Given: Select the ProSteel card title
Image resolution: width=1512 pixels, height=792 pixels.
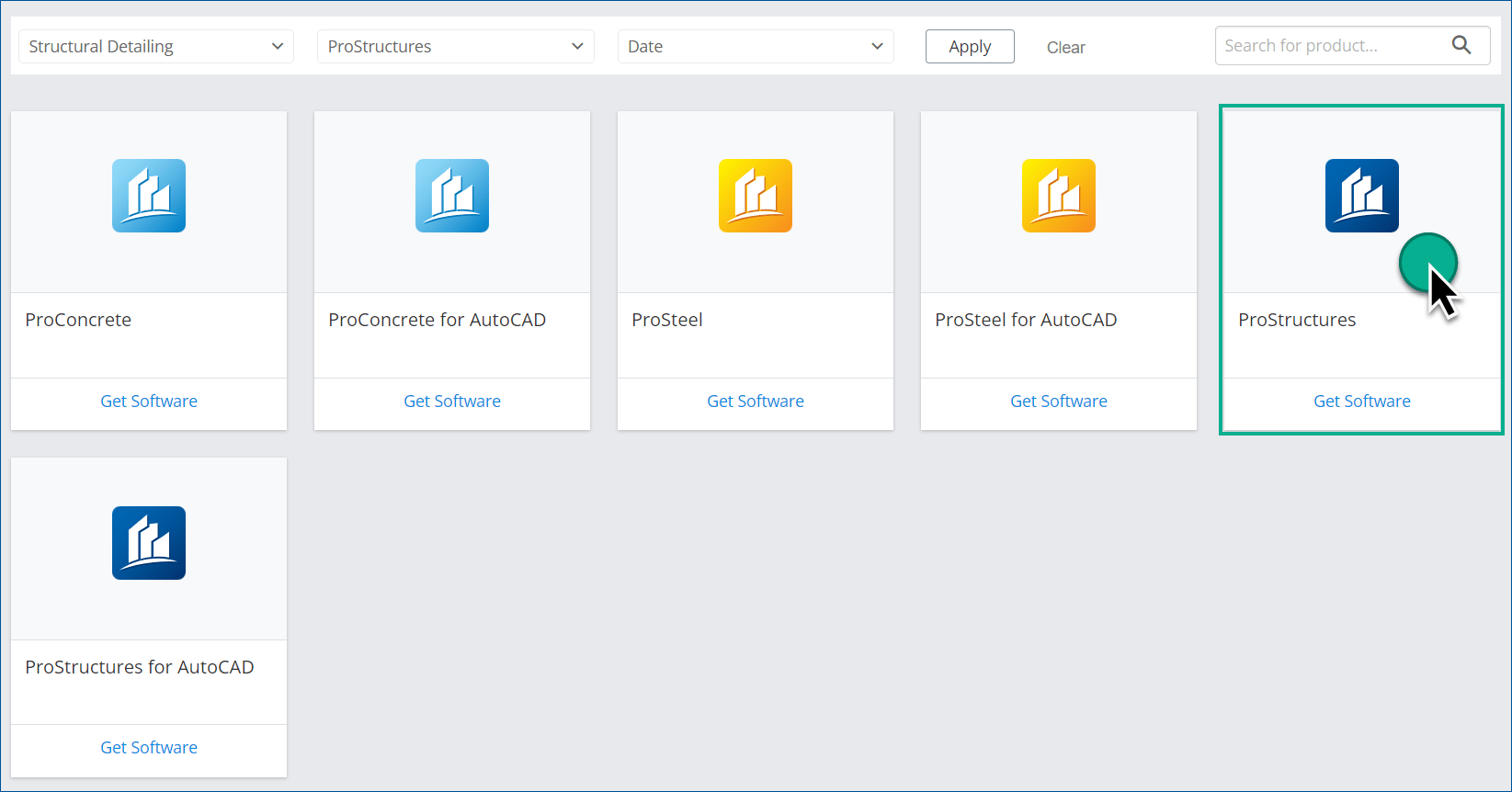Looking at the screenshot, I should [667, 320].
